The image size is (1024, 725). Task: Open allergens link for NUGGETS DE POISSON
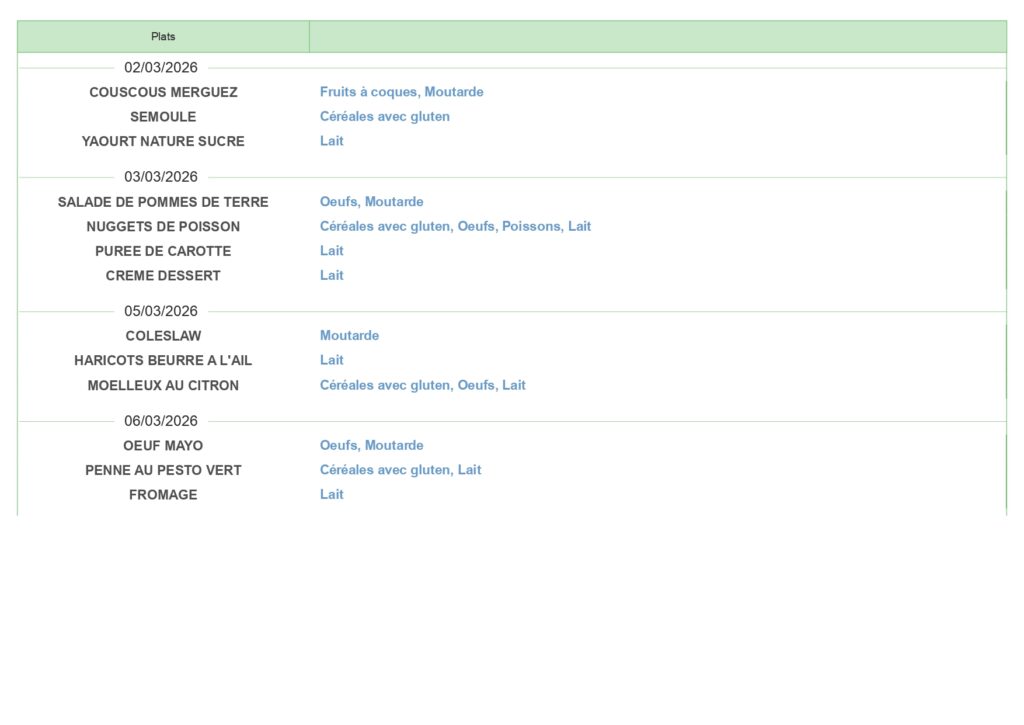455,226
